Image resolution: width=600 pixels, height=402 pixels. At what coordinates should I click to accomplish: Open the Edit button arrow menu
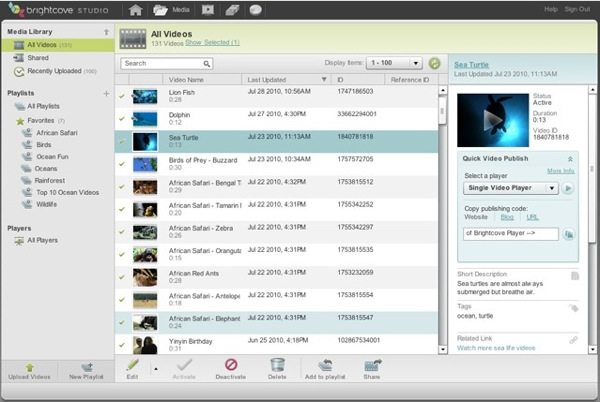click(x=156, y=369)
